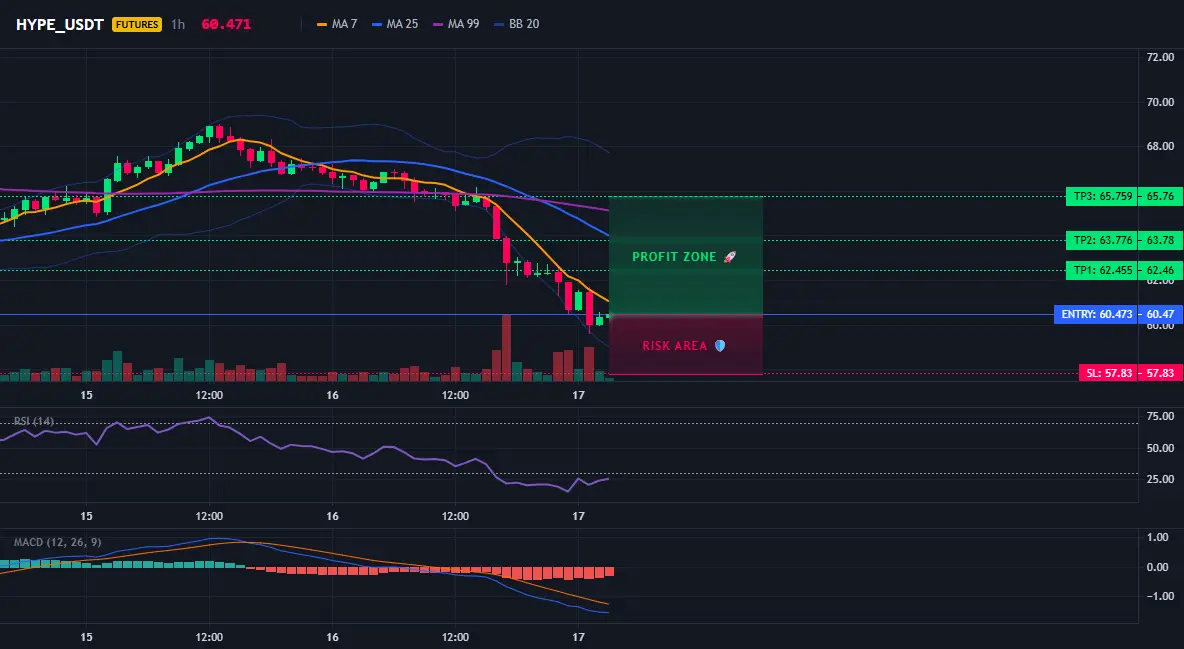Click the HYPE_USDT symbol title
Image resolution: width=1184 pixels, height=649 pixels.
point(60,24)
